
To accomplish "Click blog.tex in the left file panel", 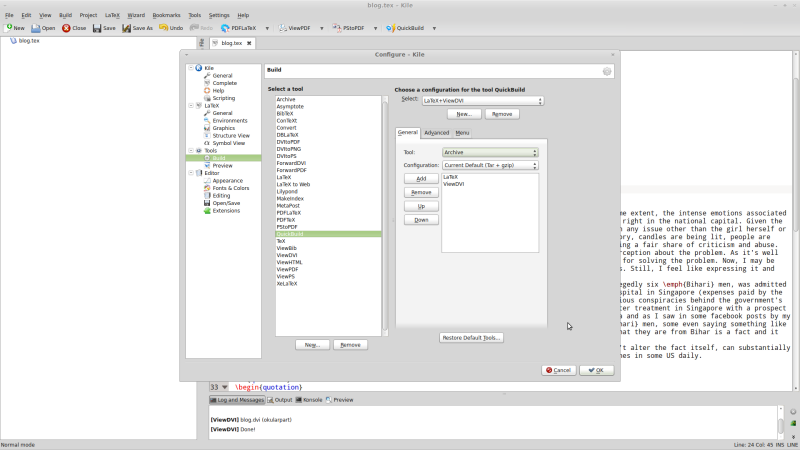I will click(x=29, y=41).
